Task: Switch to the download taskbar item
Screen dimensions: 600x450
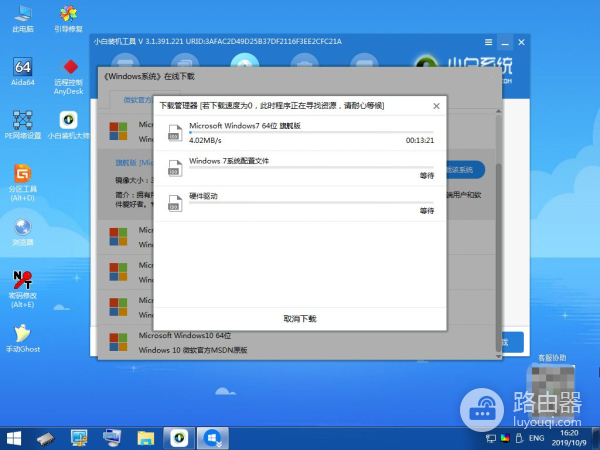Action: click(213, 439)
